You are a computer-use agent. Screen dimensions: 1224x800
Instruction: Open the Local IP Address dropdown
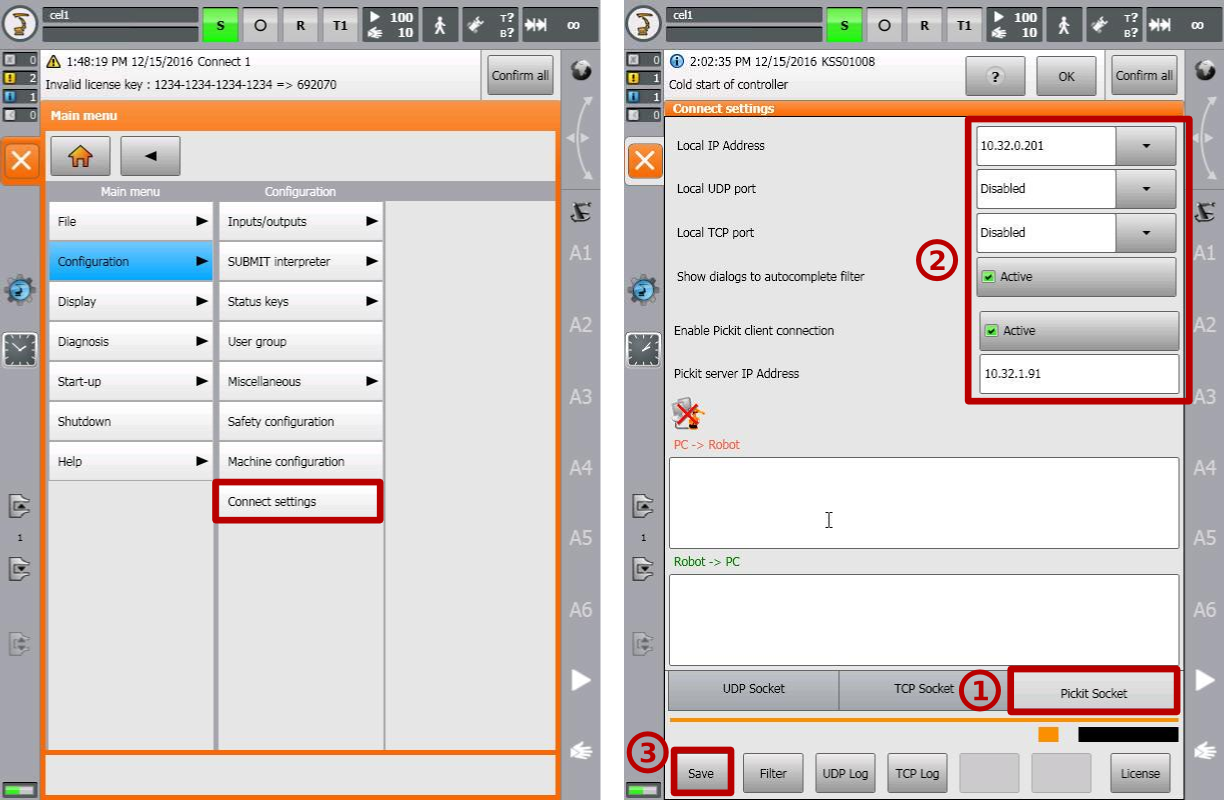pos(1145,146)
